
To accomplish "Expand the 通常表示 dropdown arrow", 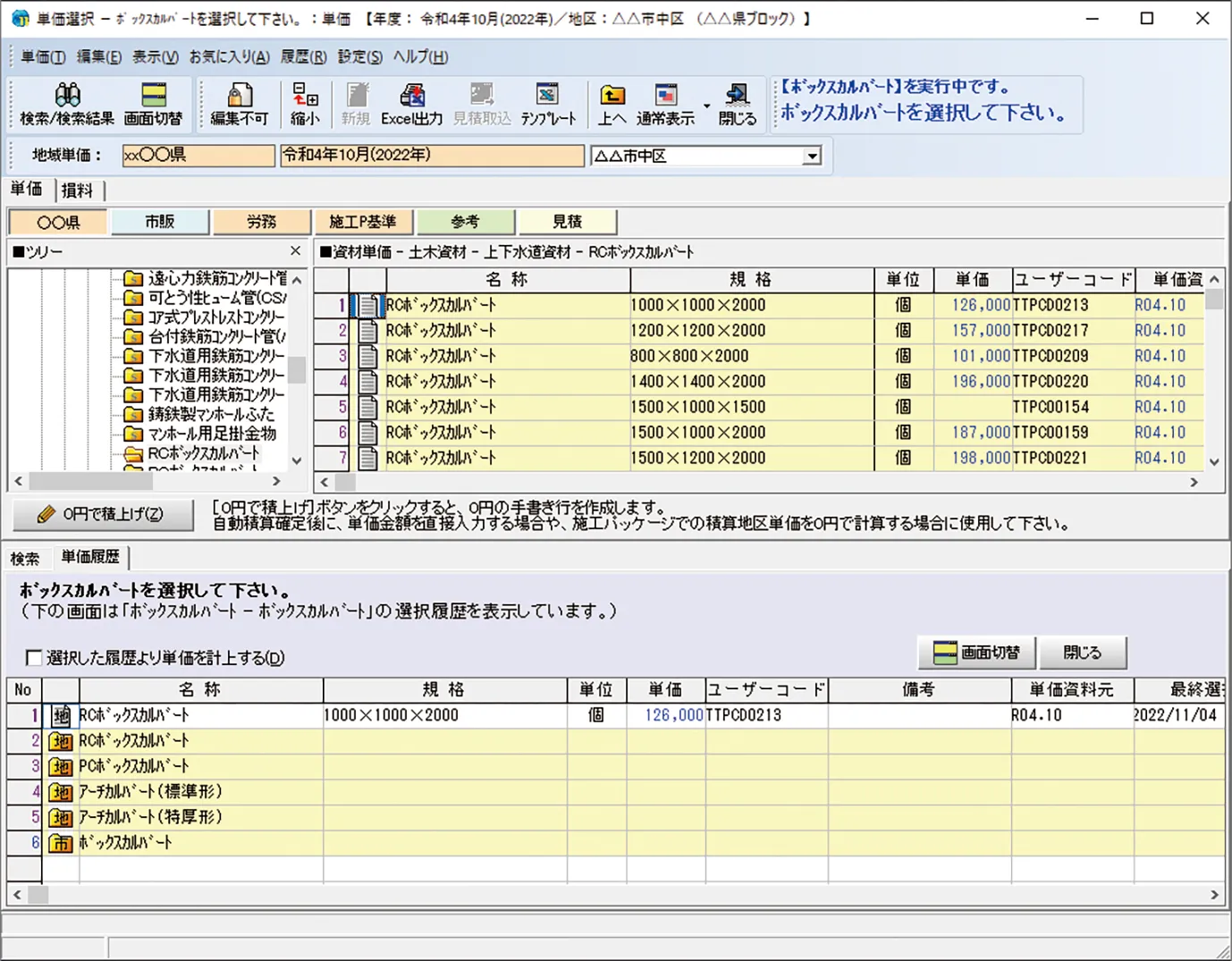I will 706,105.
